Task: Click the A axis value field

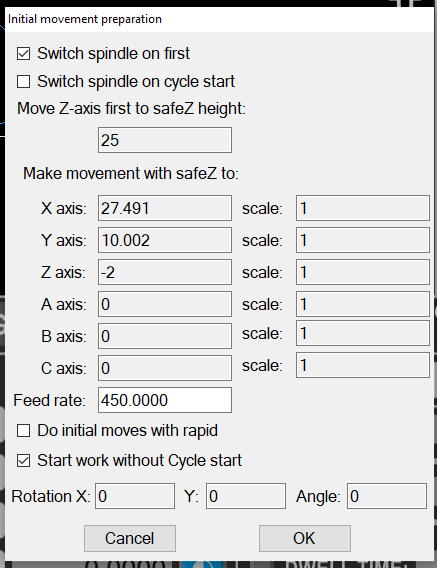Action: pyautogui.click(x=165, y=304)
